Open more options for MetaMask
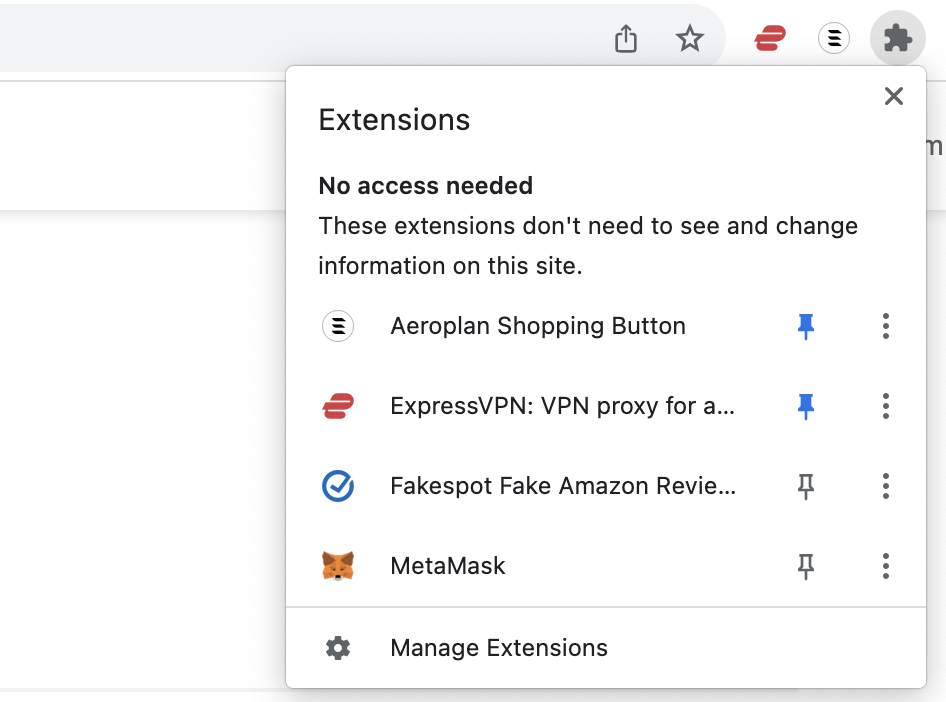Screen dimensions: 946x702 886,566
